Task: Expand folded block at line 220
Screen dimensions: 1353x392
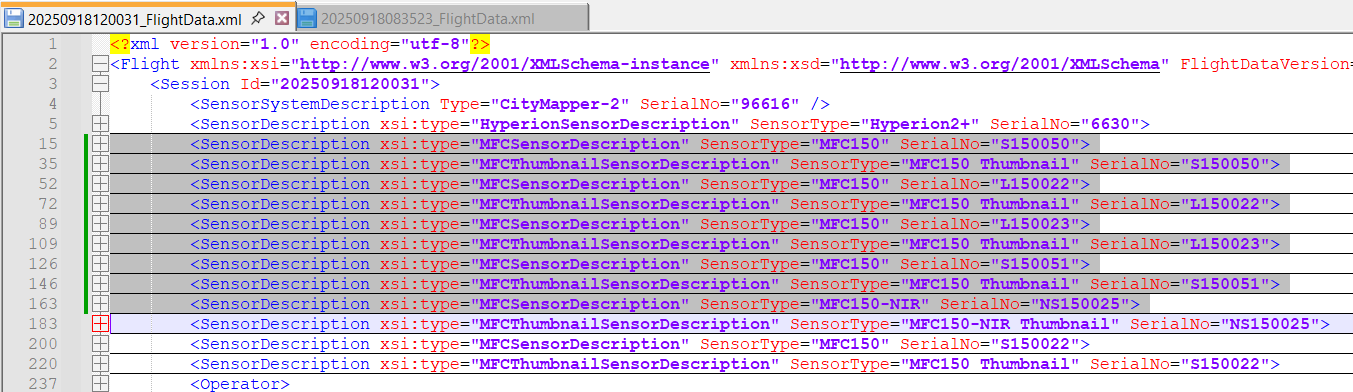Action: pos(99,364)
